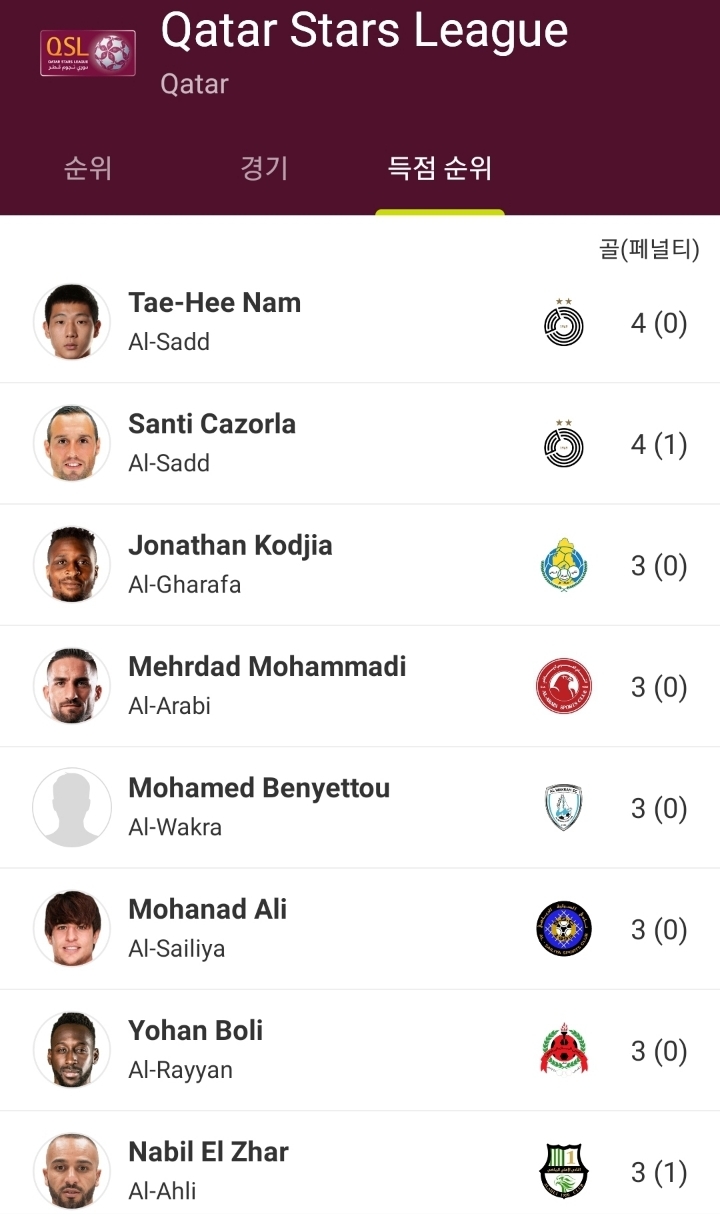Tap the Al-Sadd crest beside Tae-Hee Nam
The height and width of the screenshot is (1214, 720).
click(x=564, y=323)
